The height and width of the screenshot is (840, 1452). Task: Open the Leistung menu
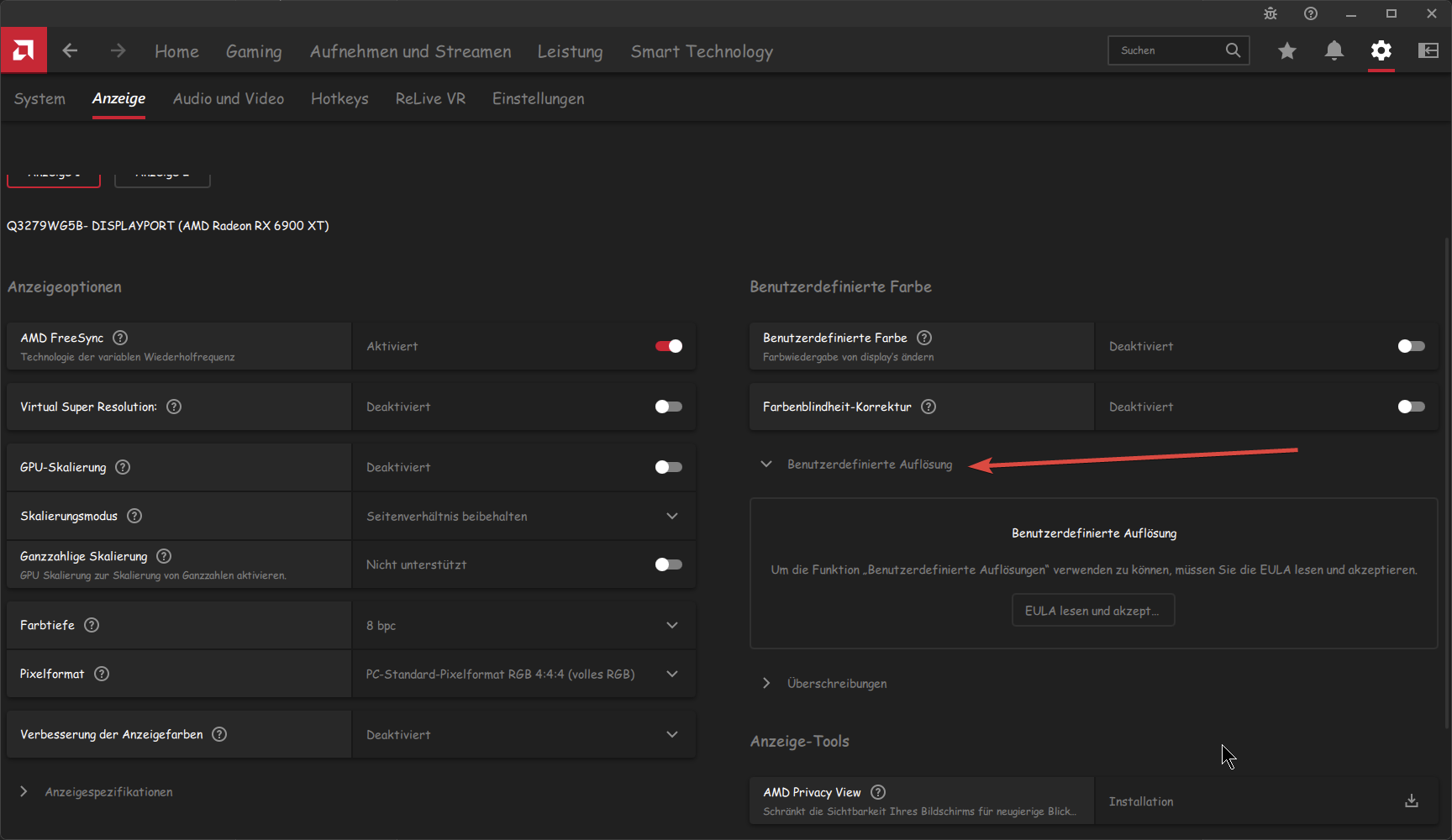click(570, 51)
